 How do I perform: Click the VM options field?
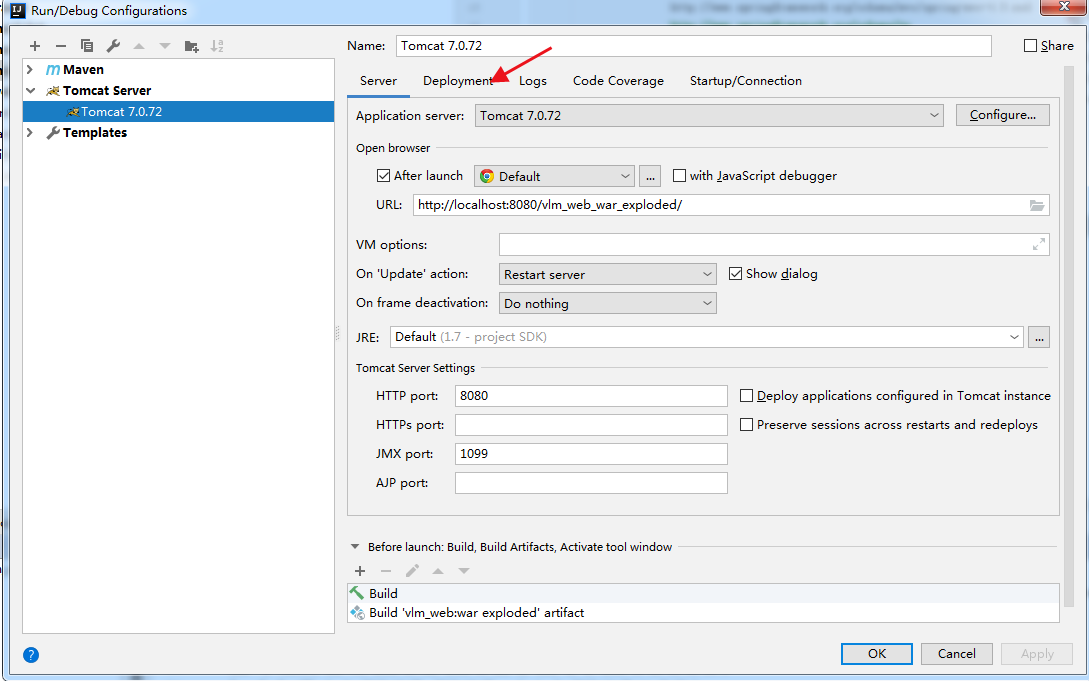(774, 244)
